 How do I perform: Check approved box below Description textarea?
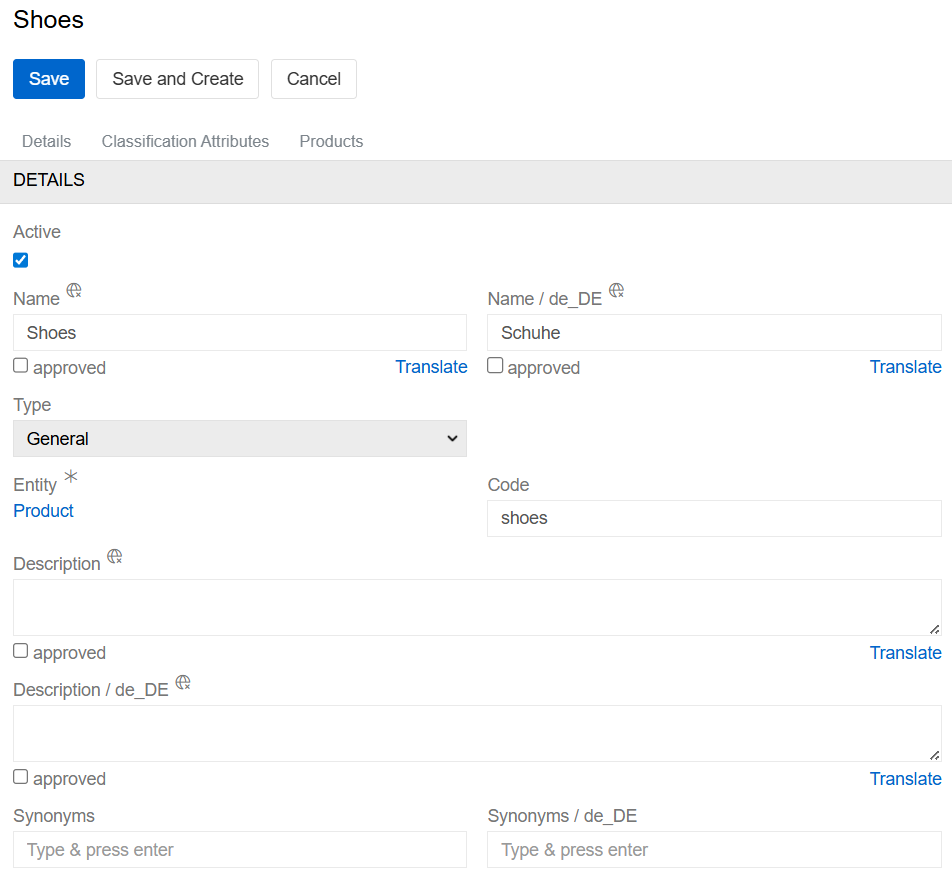[21, 651]
